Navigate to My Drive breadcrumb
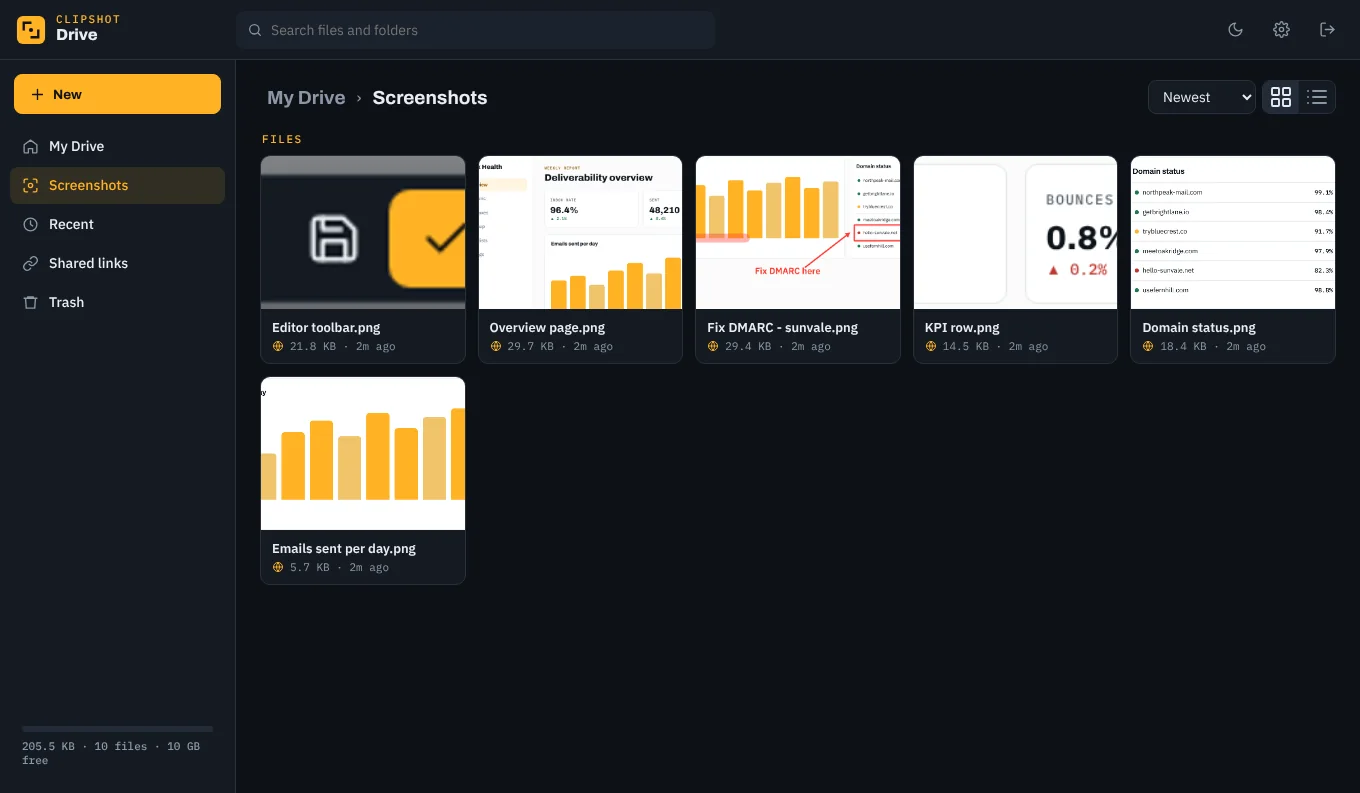Viewport: 1360px width, 793px height. (306, 98)
